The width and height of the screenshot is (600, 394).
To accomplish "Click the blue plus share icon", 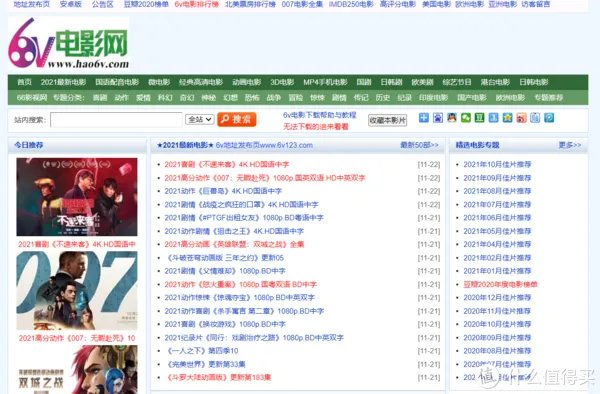I will [423, 118].
